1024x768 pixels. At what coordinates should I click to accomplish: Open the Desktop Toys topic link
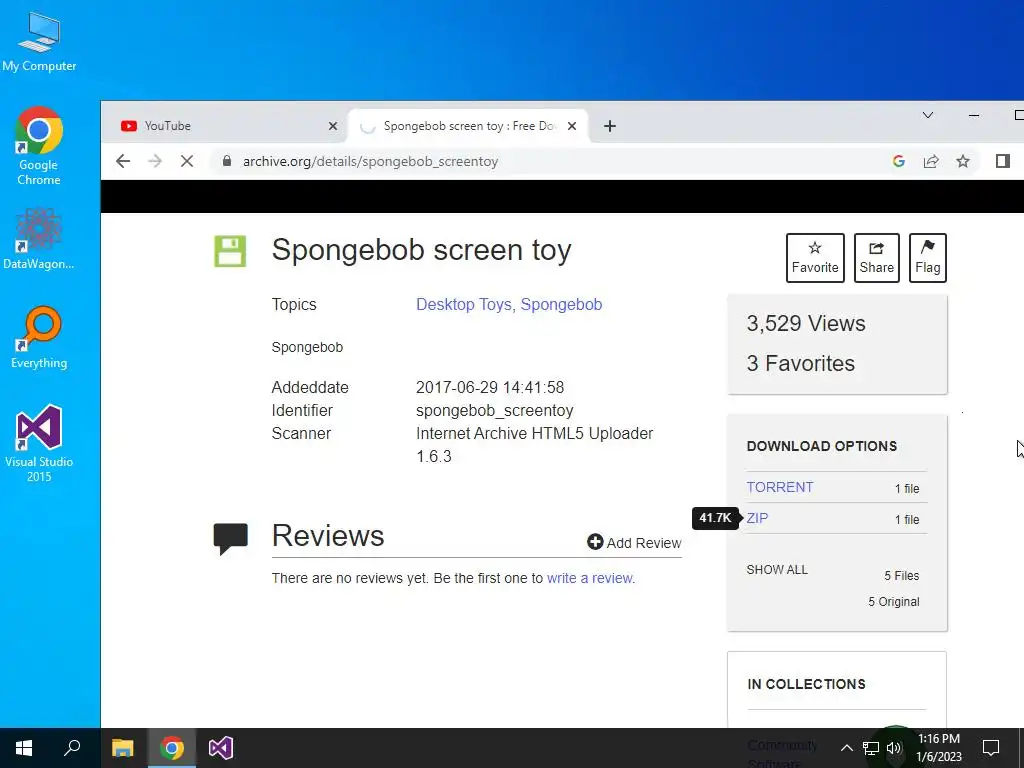coord(464,304)
